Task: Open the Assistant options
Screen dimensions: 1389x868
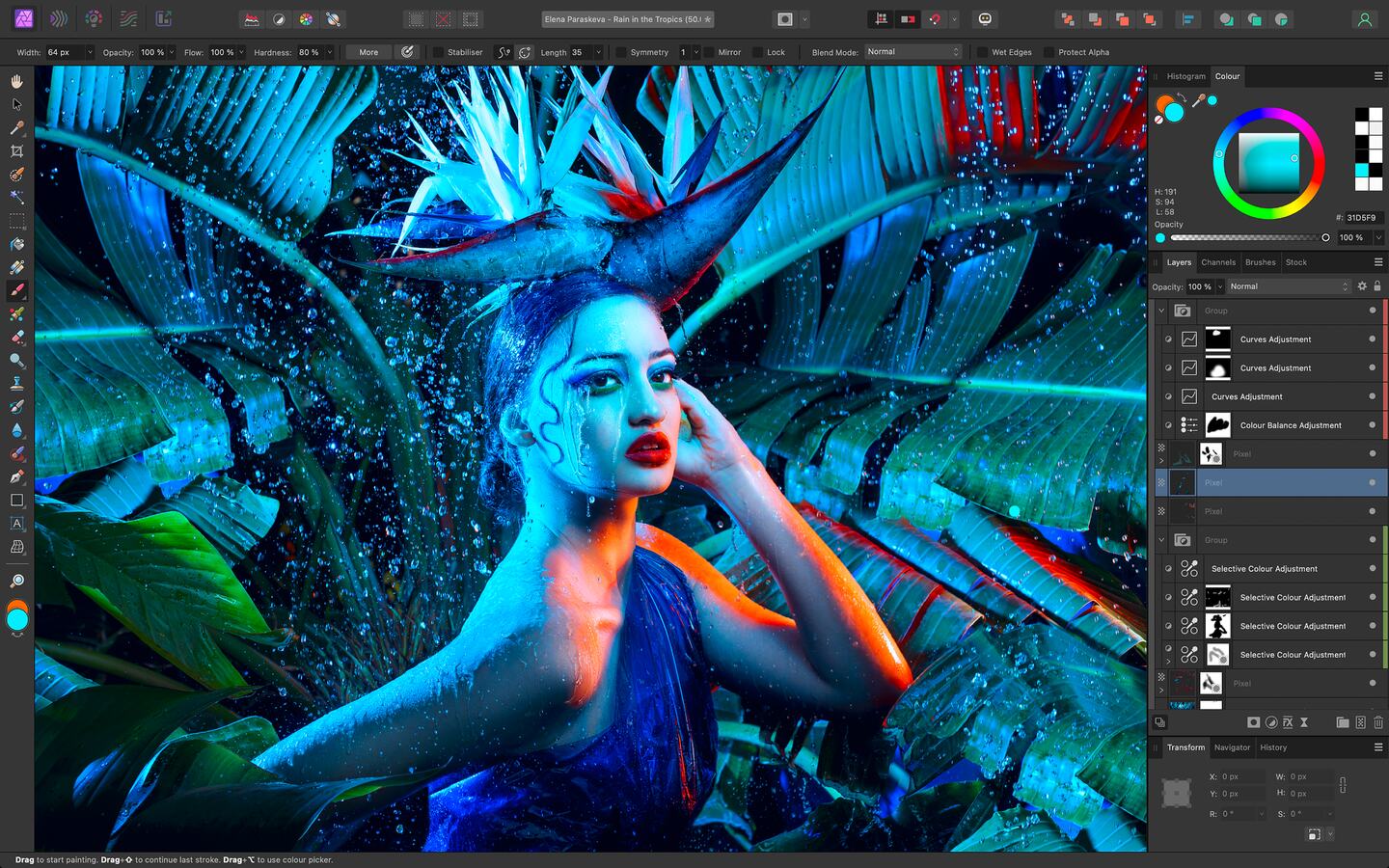Action: pyautogui.click(x=985, y=18)
